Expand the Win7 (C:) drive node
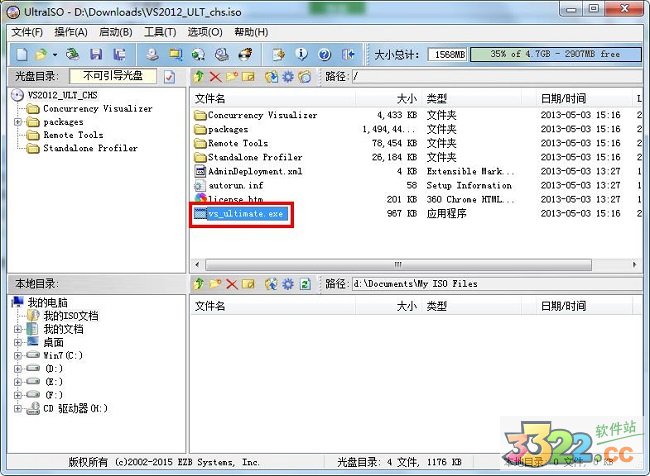 tap(18, 356)
